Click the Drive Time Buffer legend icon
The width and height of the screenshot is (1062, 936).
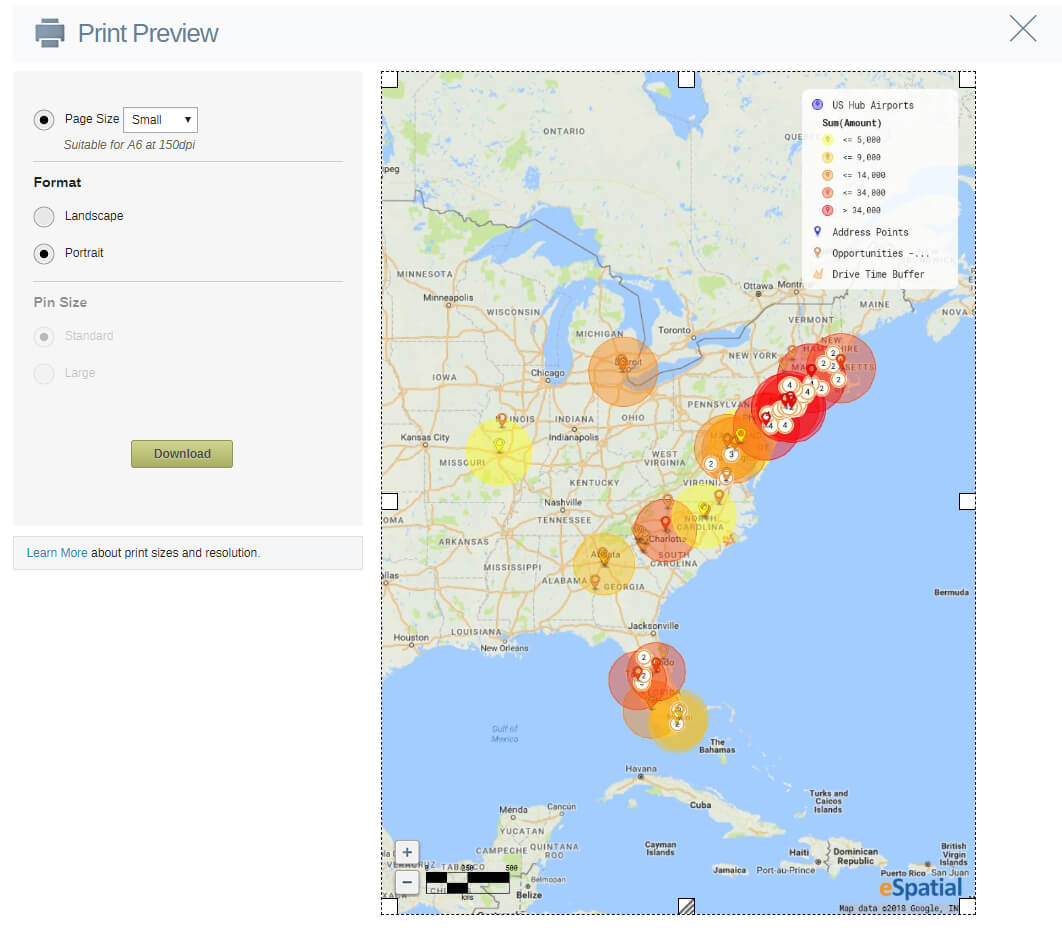(x=818, y=274)
